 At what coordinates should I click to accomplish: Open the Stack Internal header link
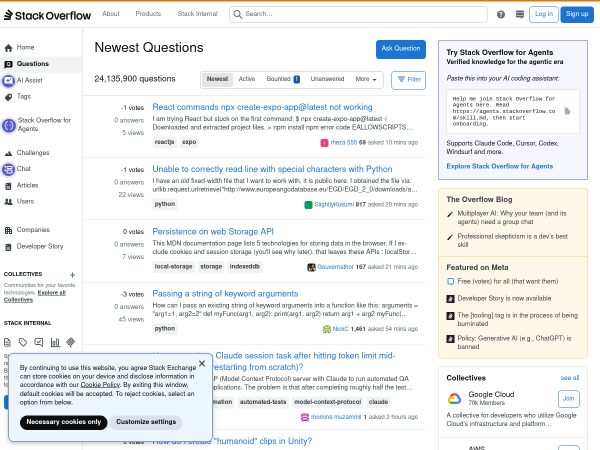click(197, 14)
